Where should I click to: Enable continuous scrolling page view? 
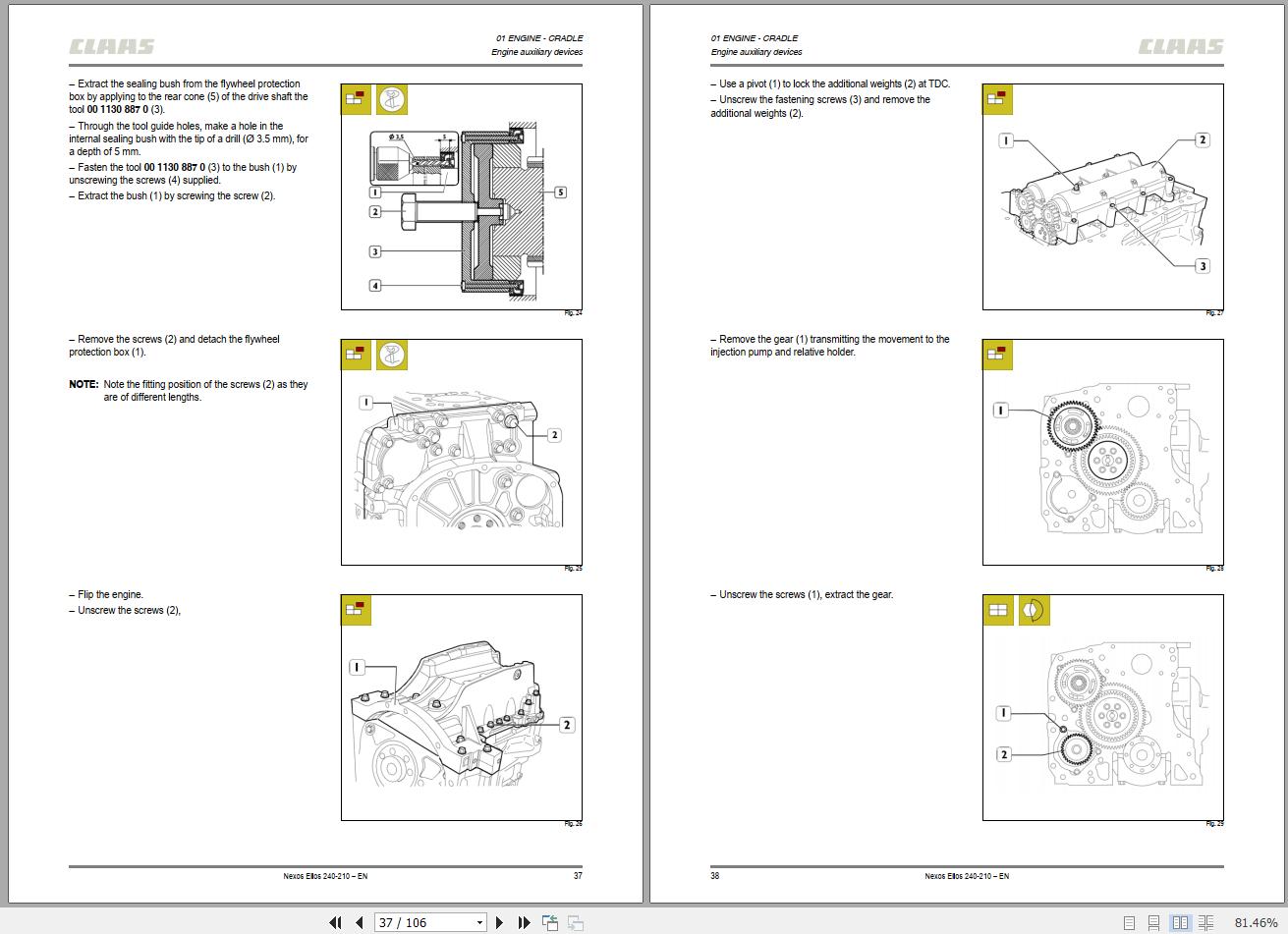tap(1154, 923)
